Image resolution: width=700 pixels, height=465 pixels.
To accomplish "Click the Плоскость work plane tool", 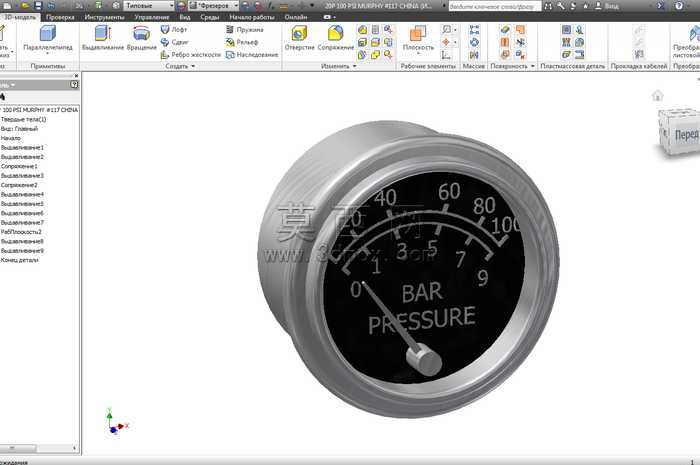I will pos(418,37).
